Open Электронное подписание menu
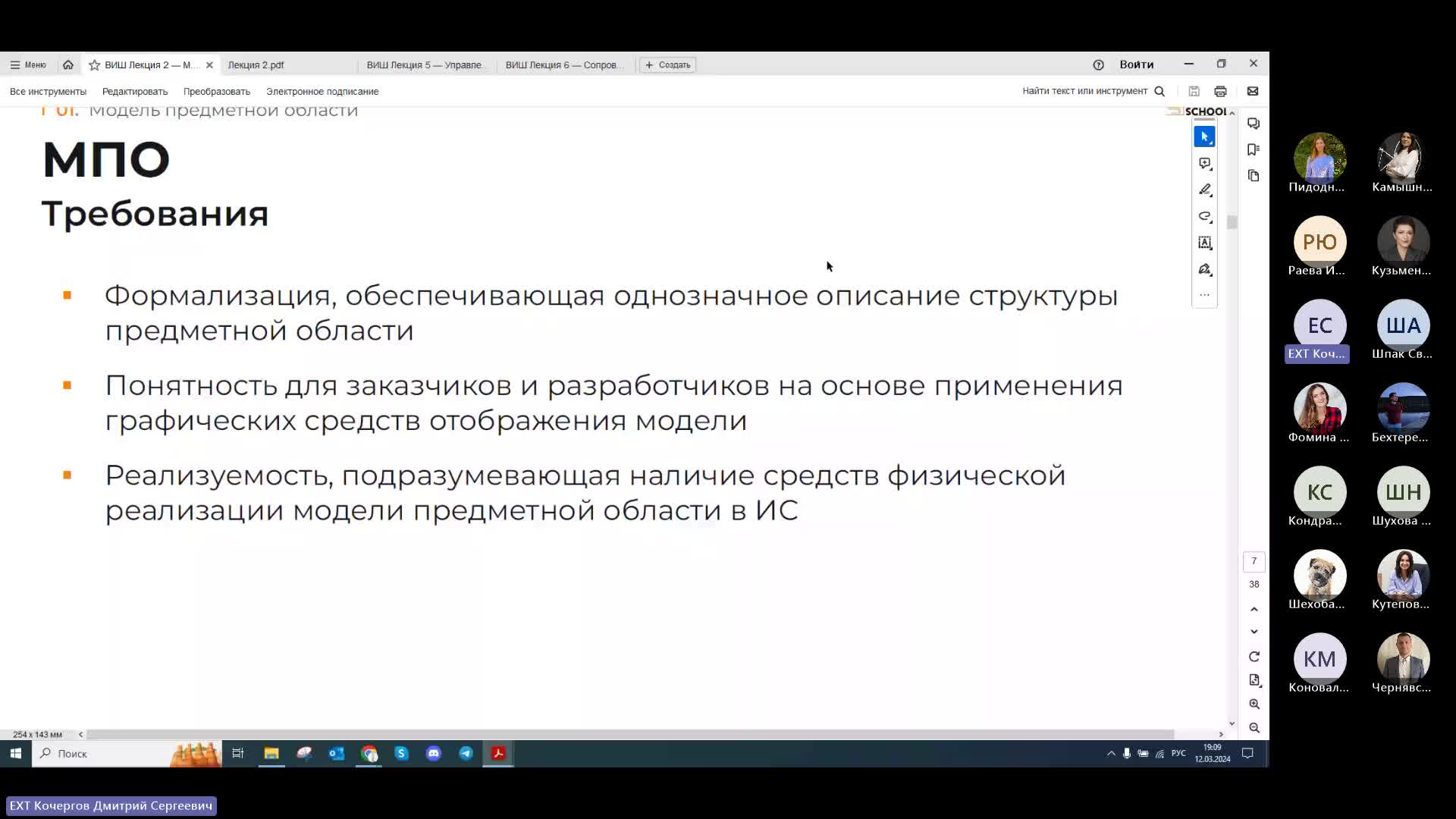 pyautogui.click(x=322, y=91)
